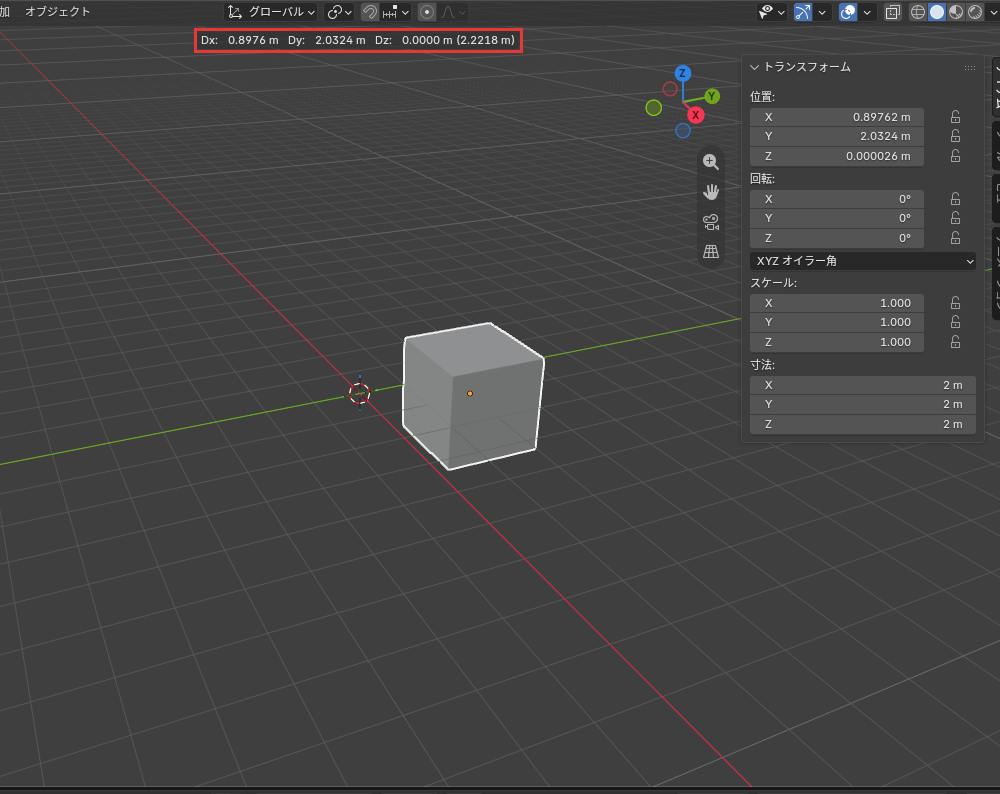The width and height of the screenshot is (1000, 794).
Task: Toggle proportional editing
Action: (427, 12)
